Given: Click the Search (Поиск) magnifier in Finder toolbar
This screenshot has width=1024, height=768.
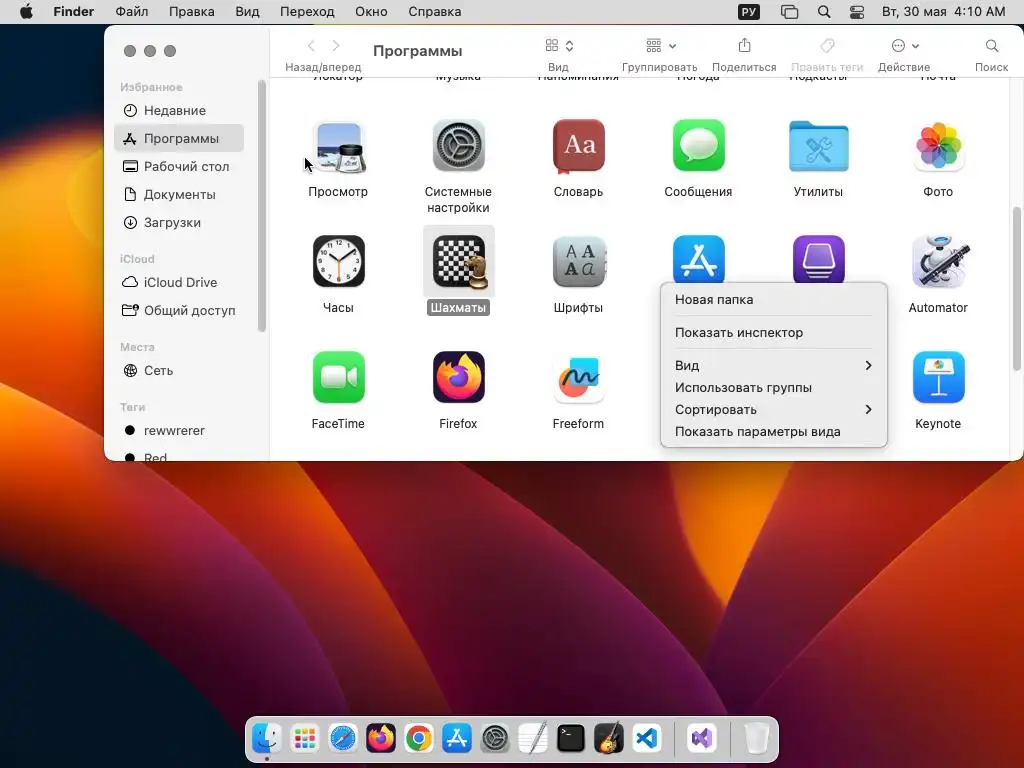Looking at the screenshot, I should 991,46.
